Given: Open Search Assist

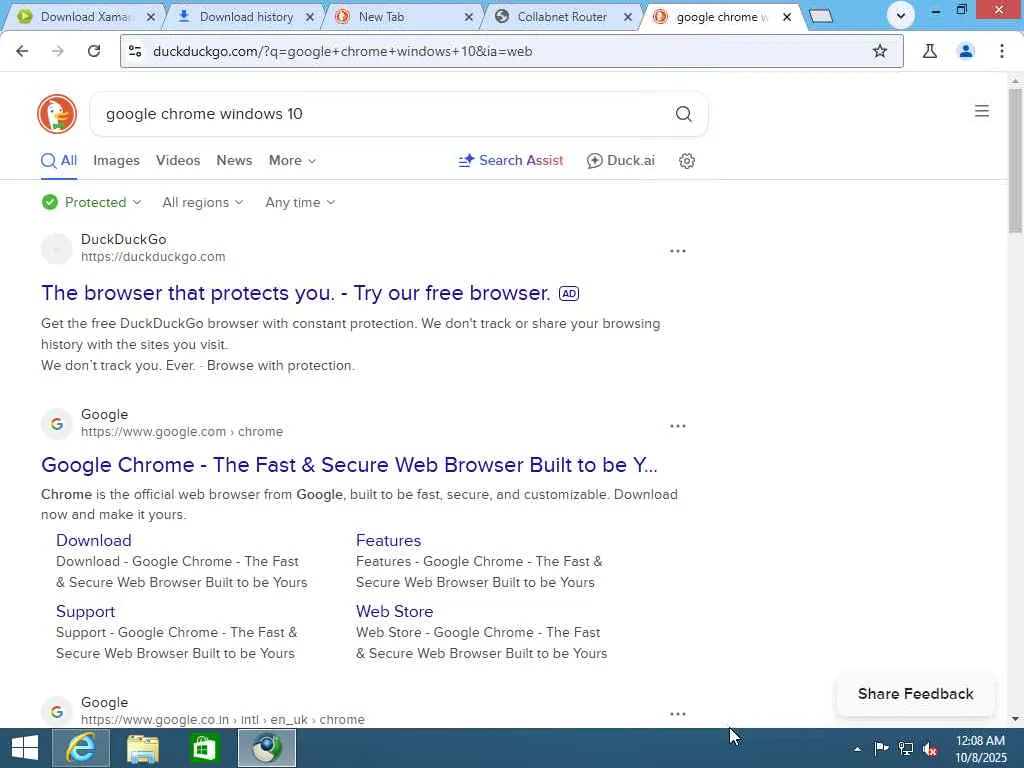Looking at the screenshot, I should tap(511, 161).
